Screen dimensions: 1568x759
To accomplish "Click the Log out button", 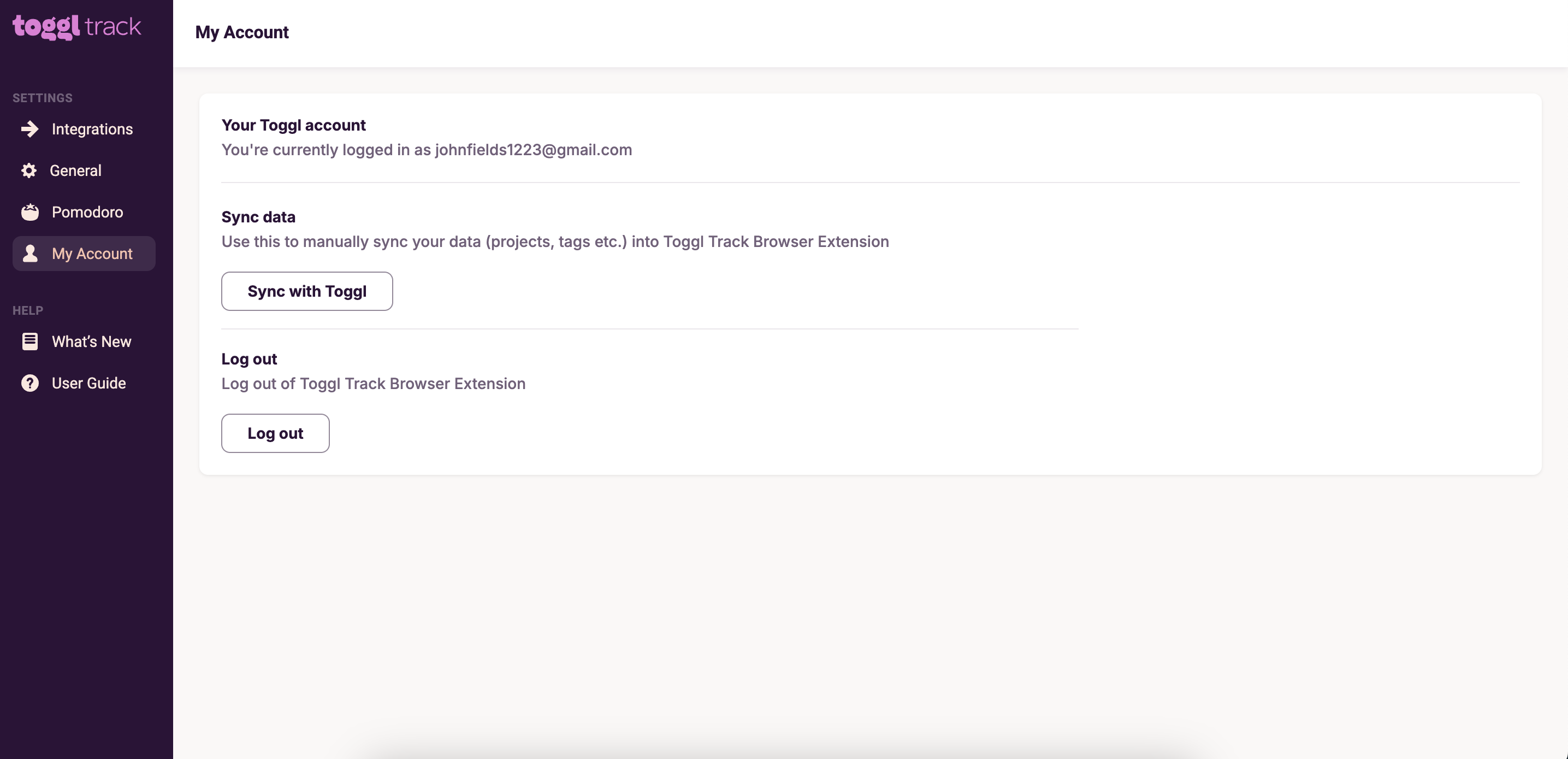I will 275,433.
